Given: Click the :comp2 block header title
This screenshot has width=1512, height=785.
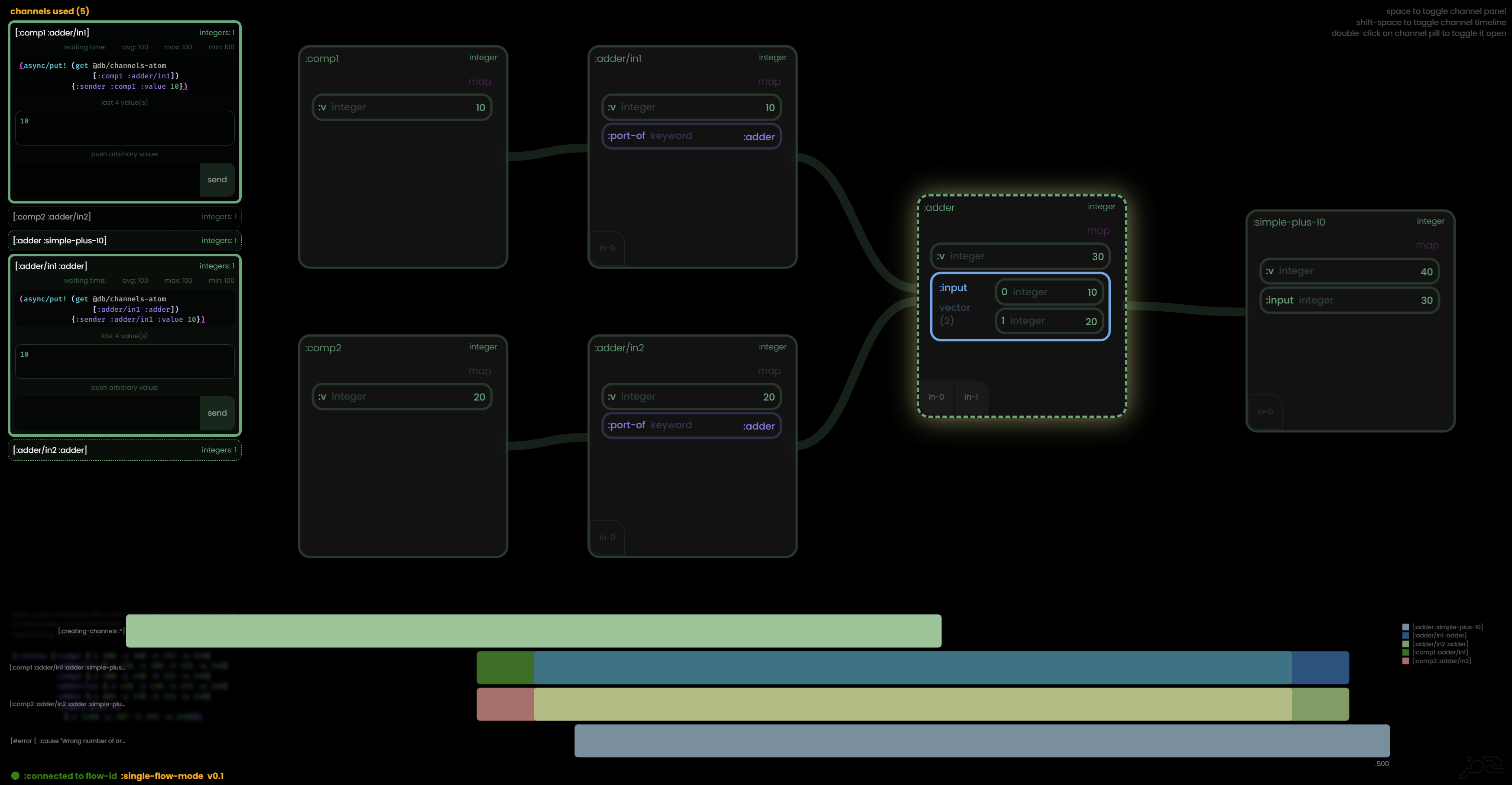Looking at the screenshot, I should tap(324, 348).
